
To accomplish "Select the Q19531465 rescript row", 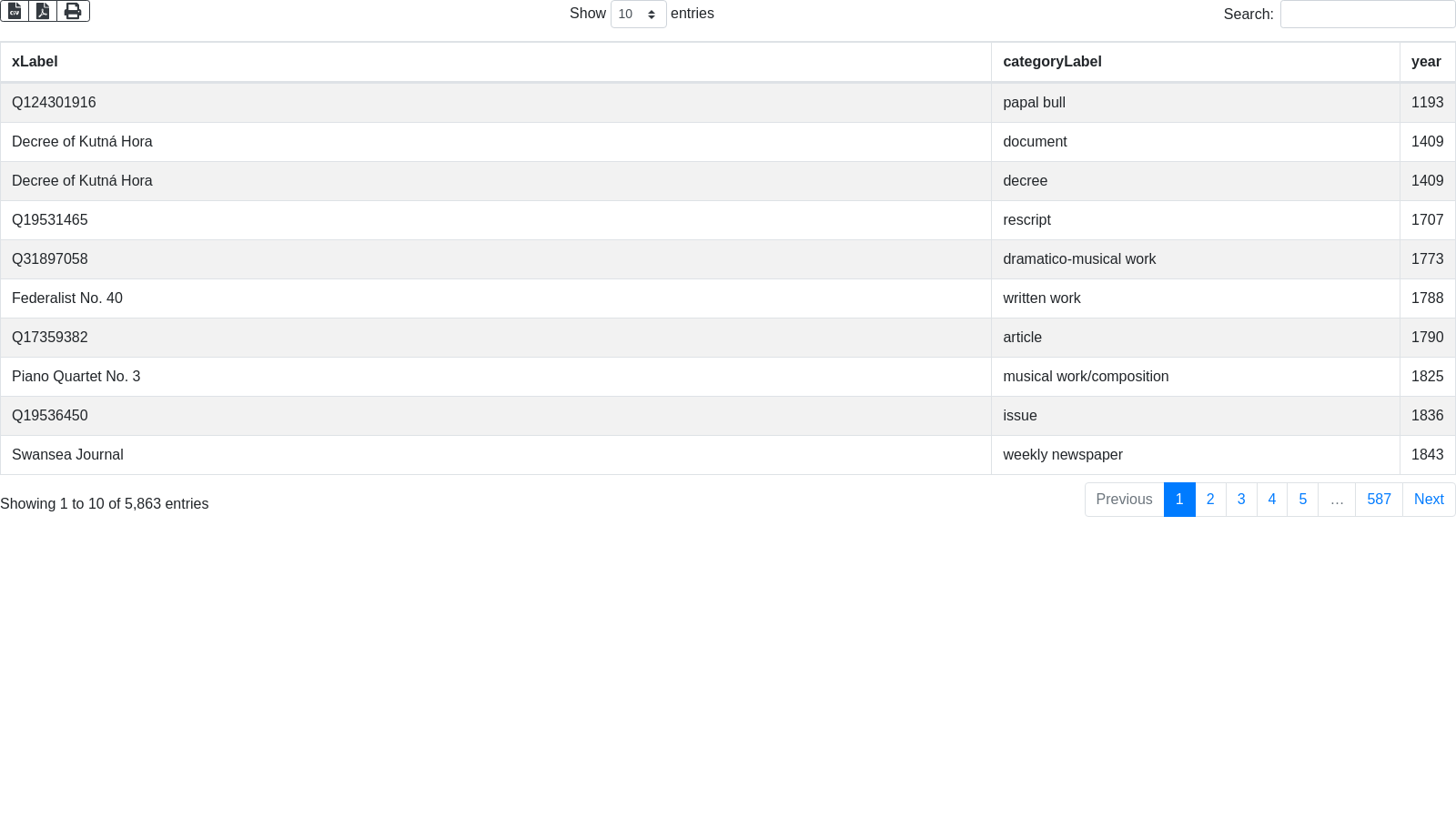I will click(x=50, y=220).
